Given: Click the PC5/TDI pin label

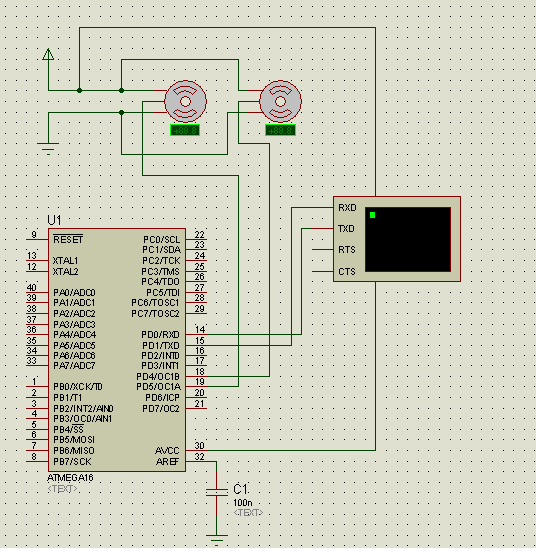Looking at the screenshot, I should click(163, 292).
